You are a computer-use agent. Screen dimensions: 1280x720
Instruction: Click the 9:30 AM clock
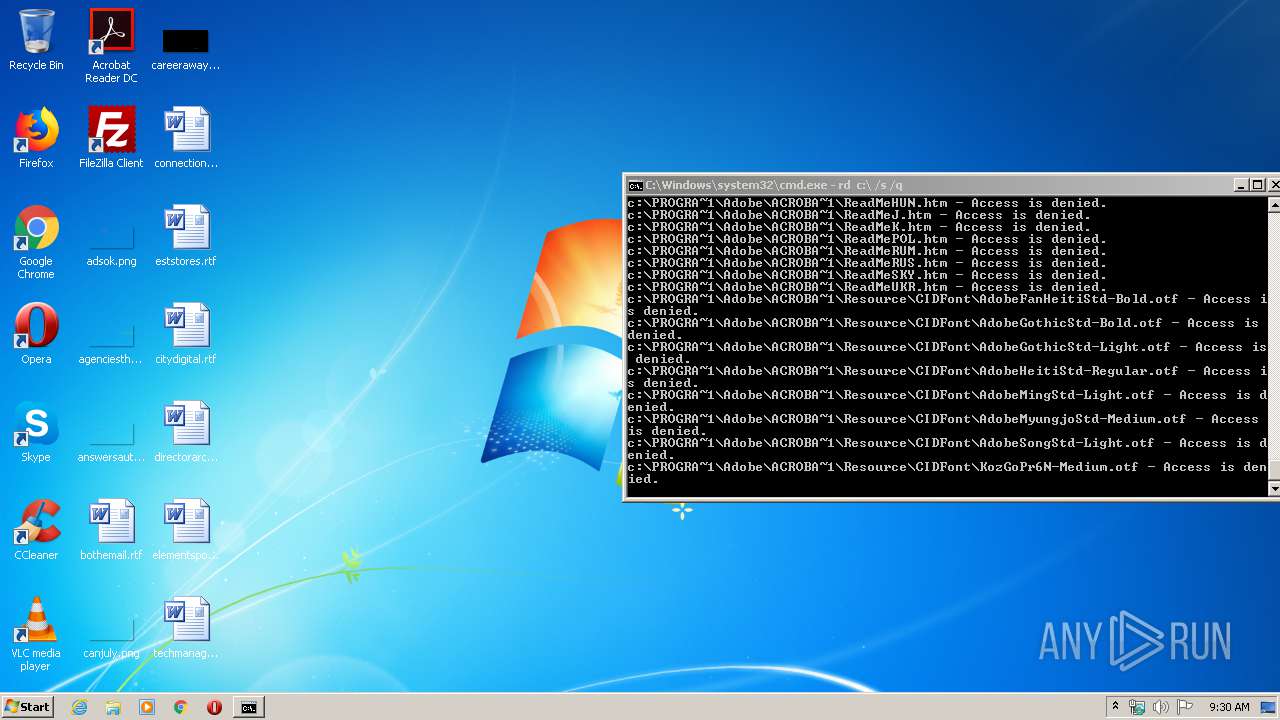tap(1229, 707)
